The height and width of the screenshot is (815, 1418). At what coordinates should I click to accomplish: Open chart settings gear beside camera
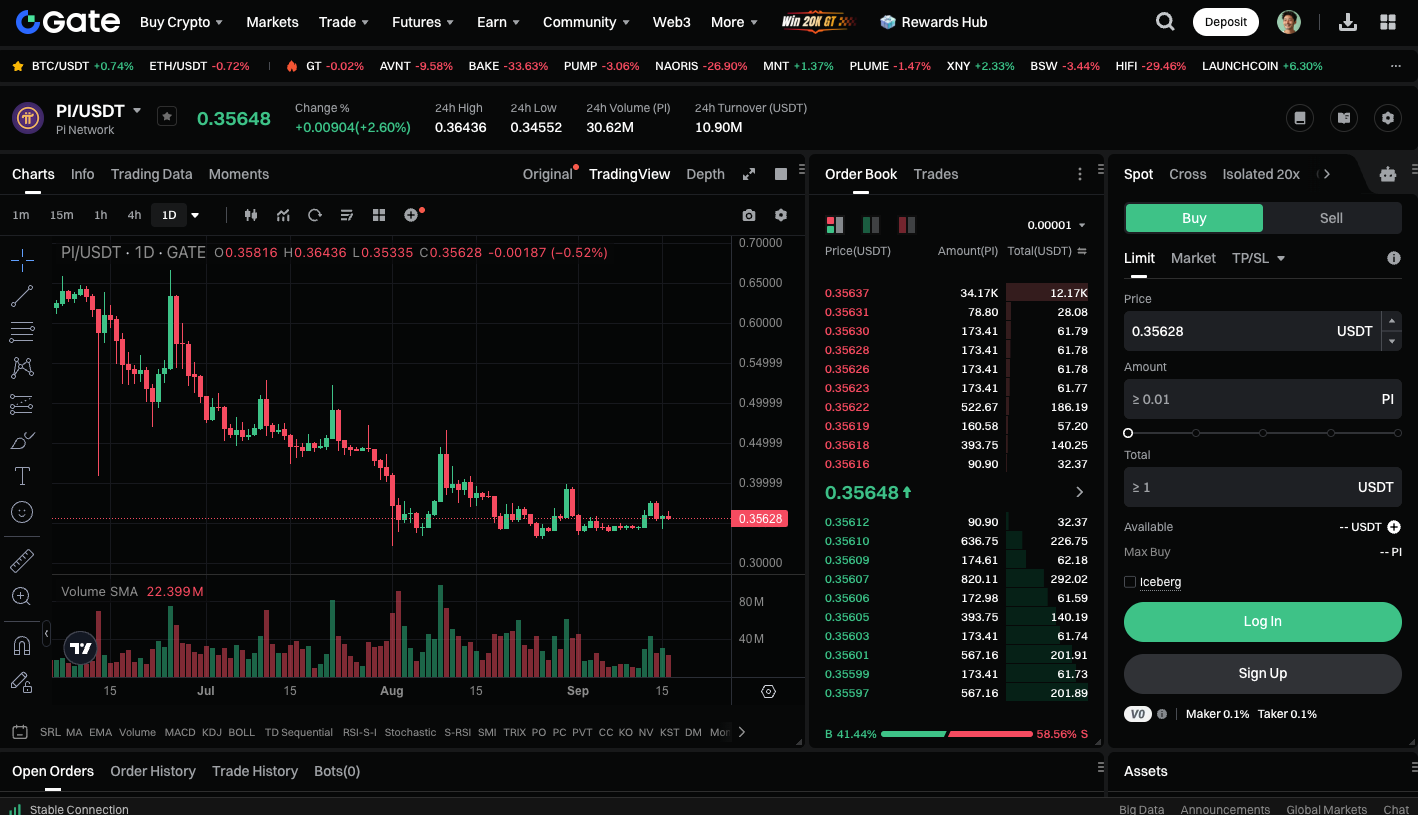781,215
